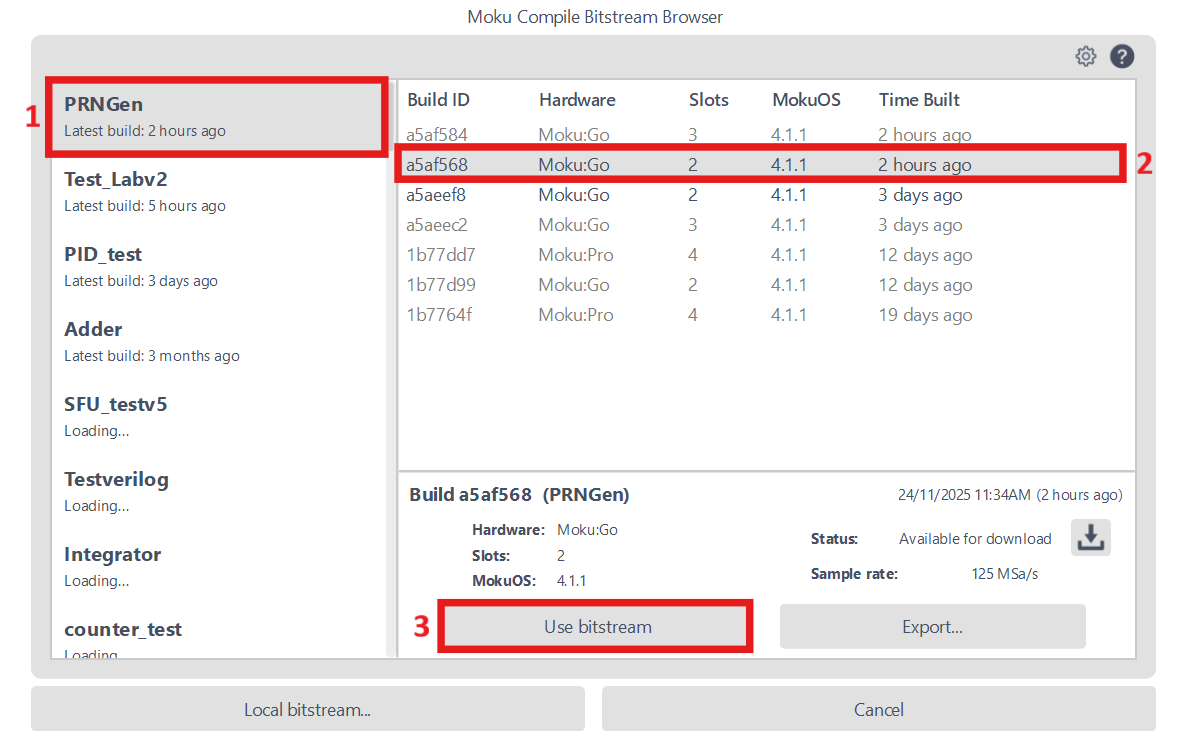Screen dimensions: 1187x746
Task: Select the Moku:Pro build 1b77dd7
Action: (x=760, y=255)
